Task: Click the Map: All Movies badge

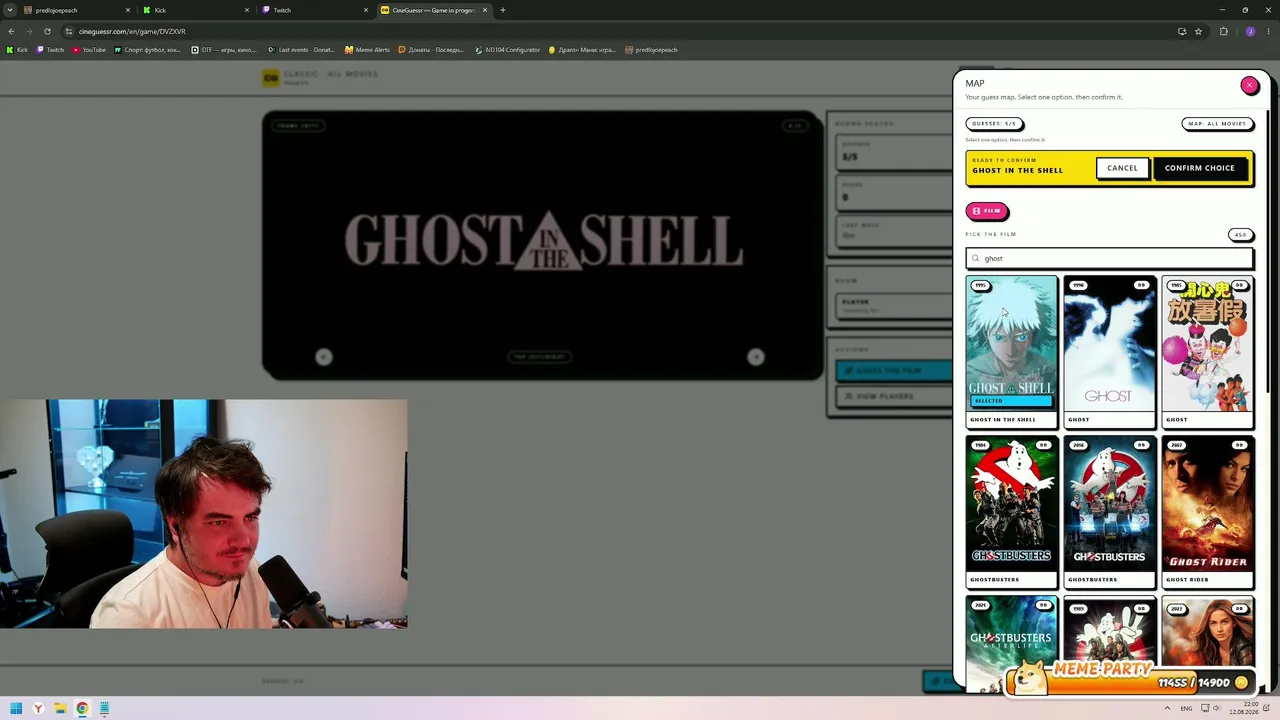Action: [1217, 124]
